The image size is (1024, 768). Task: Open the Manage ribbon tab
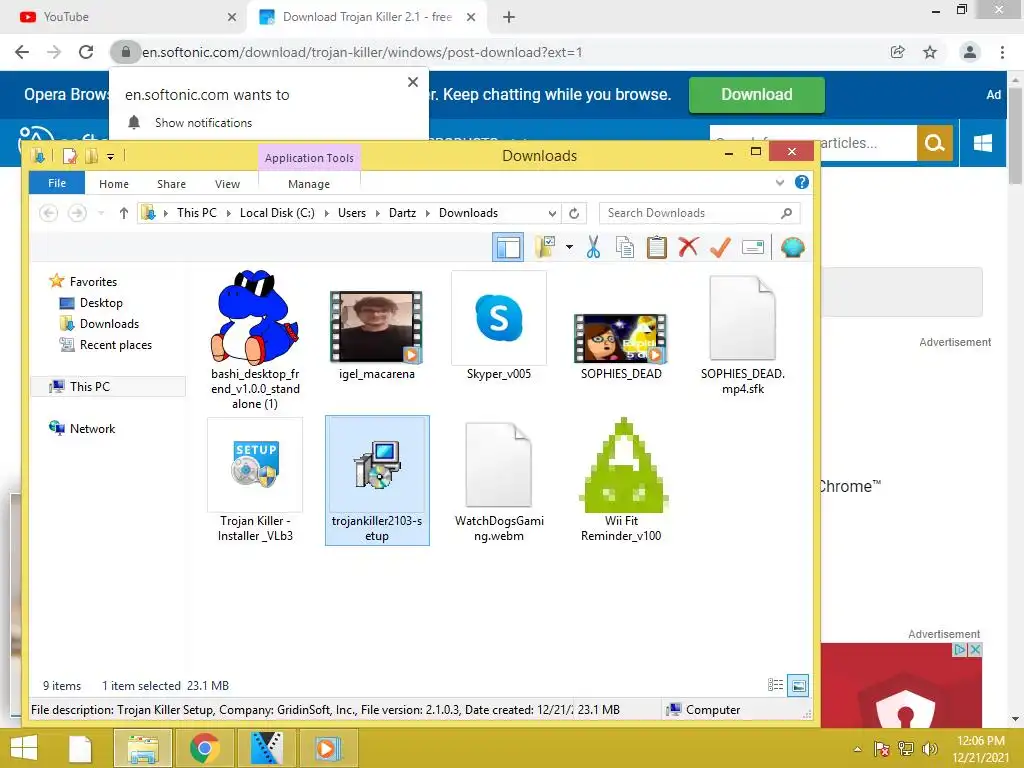coord(309,184)
